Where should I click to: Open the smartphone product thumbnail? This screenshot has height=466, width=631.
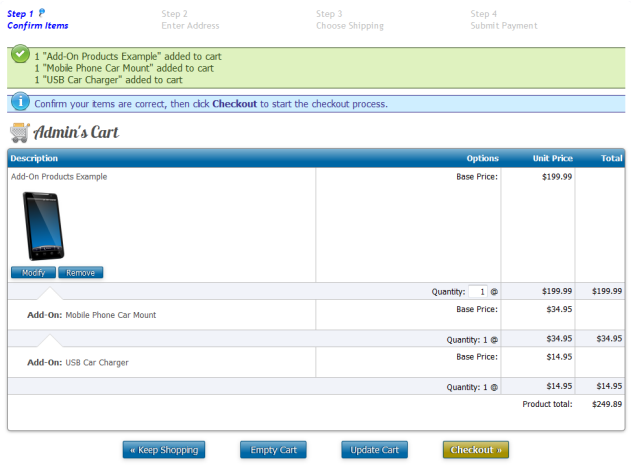[x=42, y=224]
